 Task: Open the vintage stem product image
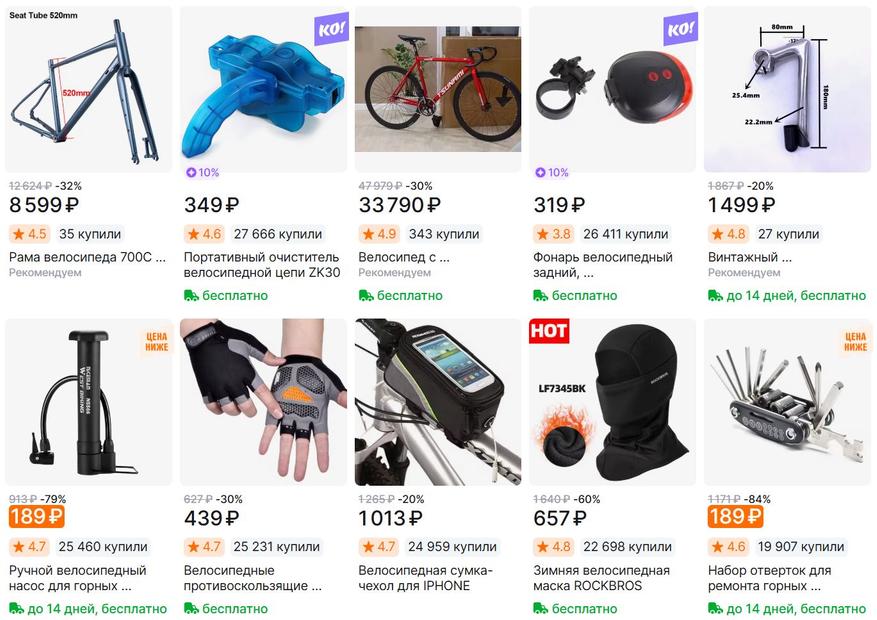[x=788, y=89]
